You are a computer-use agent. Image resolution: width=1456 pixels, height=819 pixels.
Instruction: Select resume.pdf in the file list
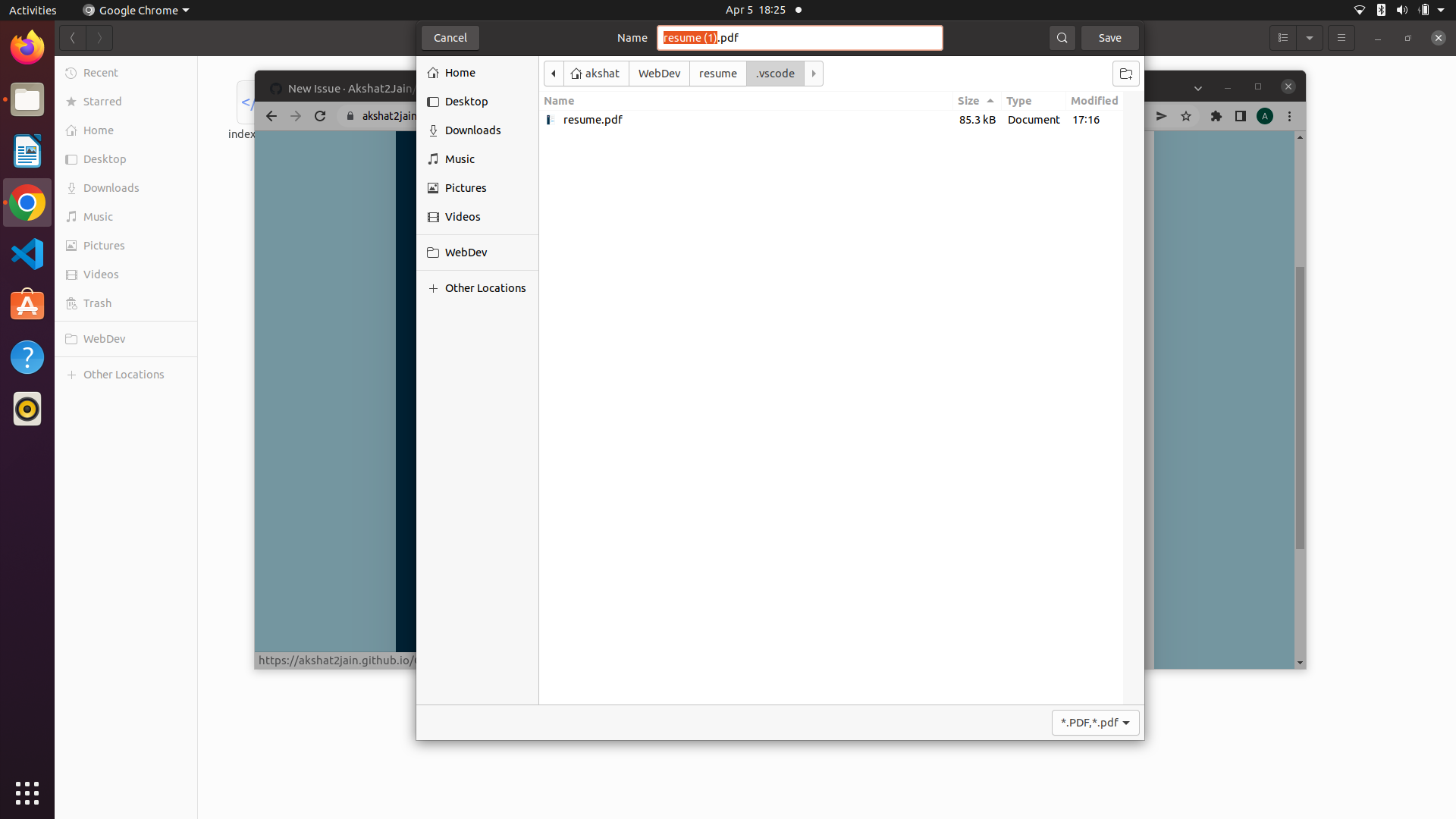click(592, 119)
